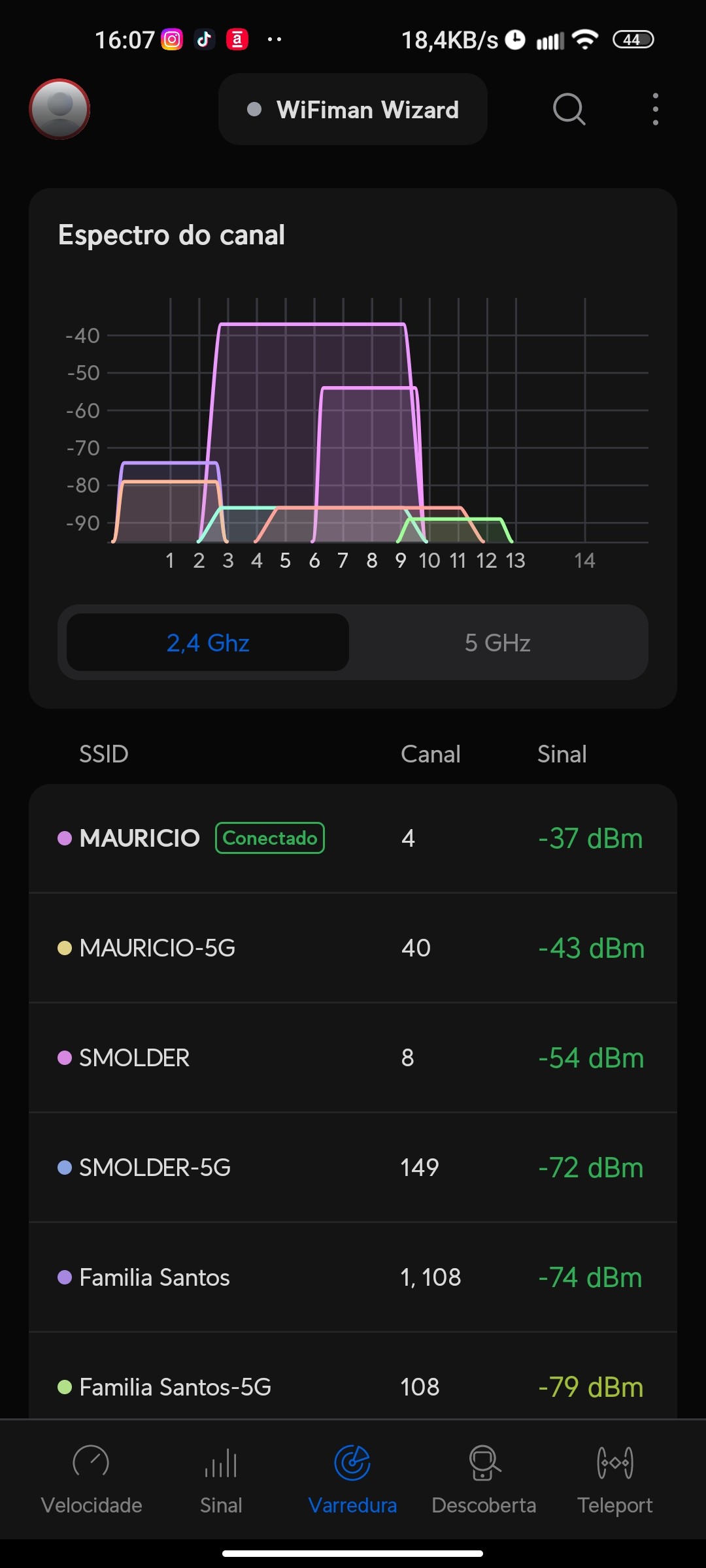Select the SMOLDER network row
This screenshot has height=1568, width=706.
pos(353,1058)
